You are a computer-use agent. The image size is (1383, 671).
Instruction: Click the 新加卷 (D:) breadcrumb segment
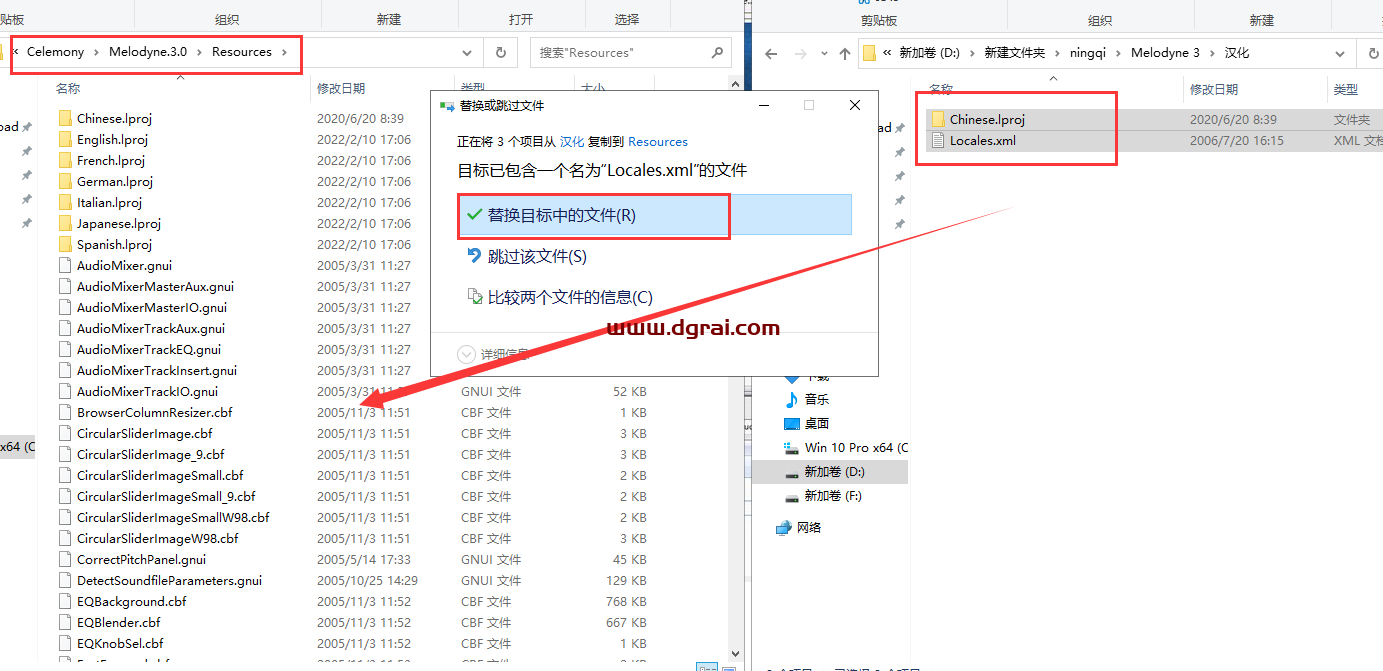[x=929, y=53]
